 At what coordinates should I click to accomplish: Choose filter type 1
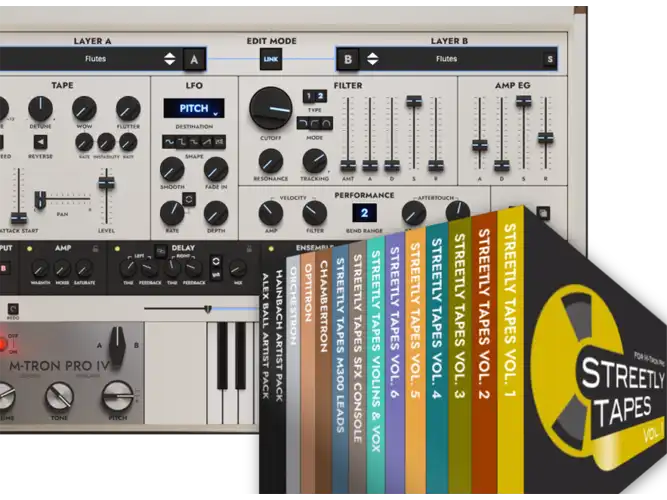(x=309, y=96)
